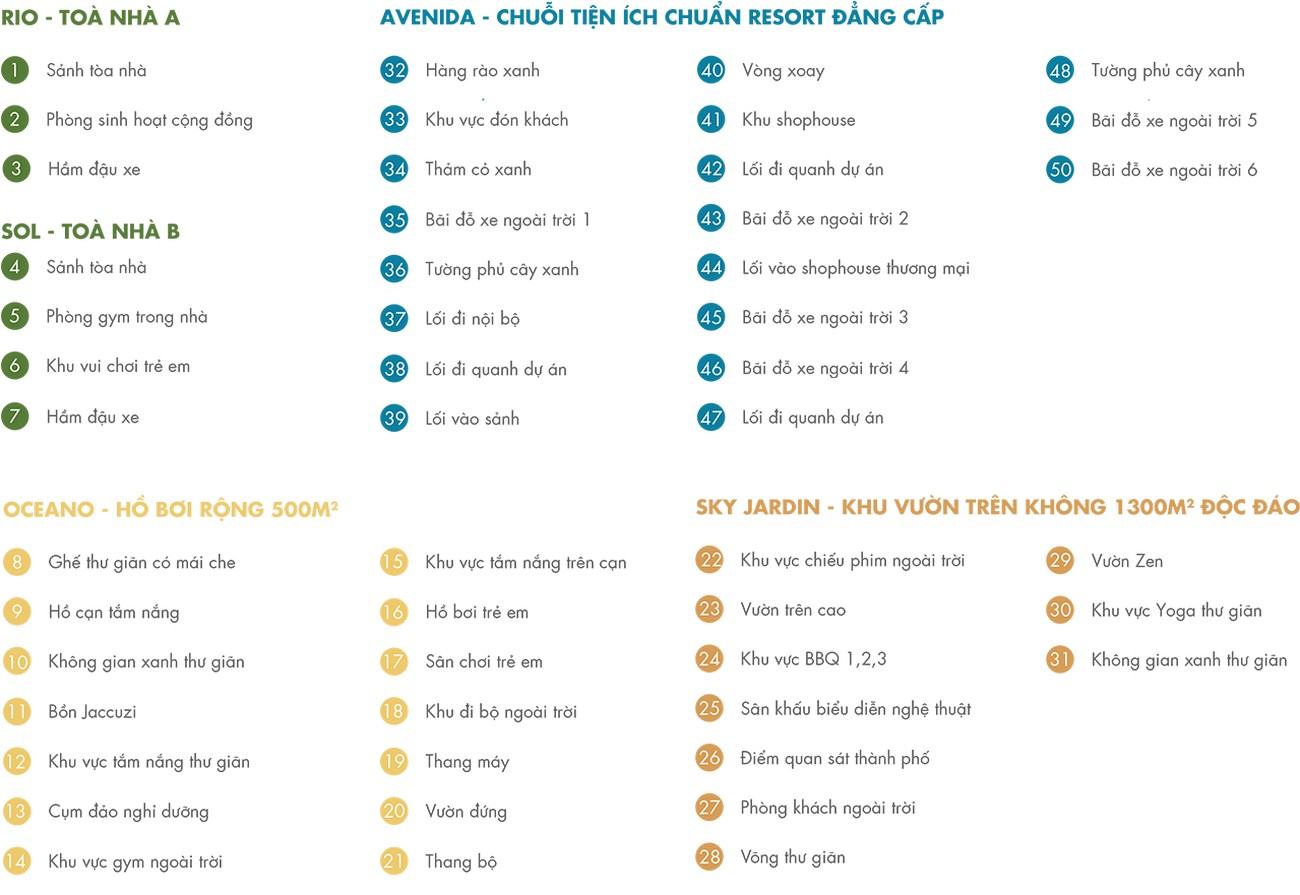Select the yellow number 16 circle badge
This screenshot has width=1300, height=895.
coord(394,612)
